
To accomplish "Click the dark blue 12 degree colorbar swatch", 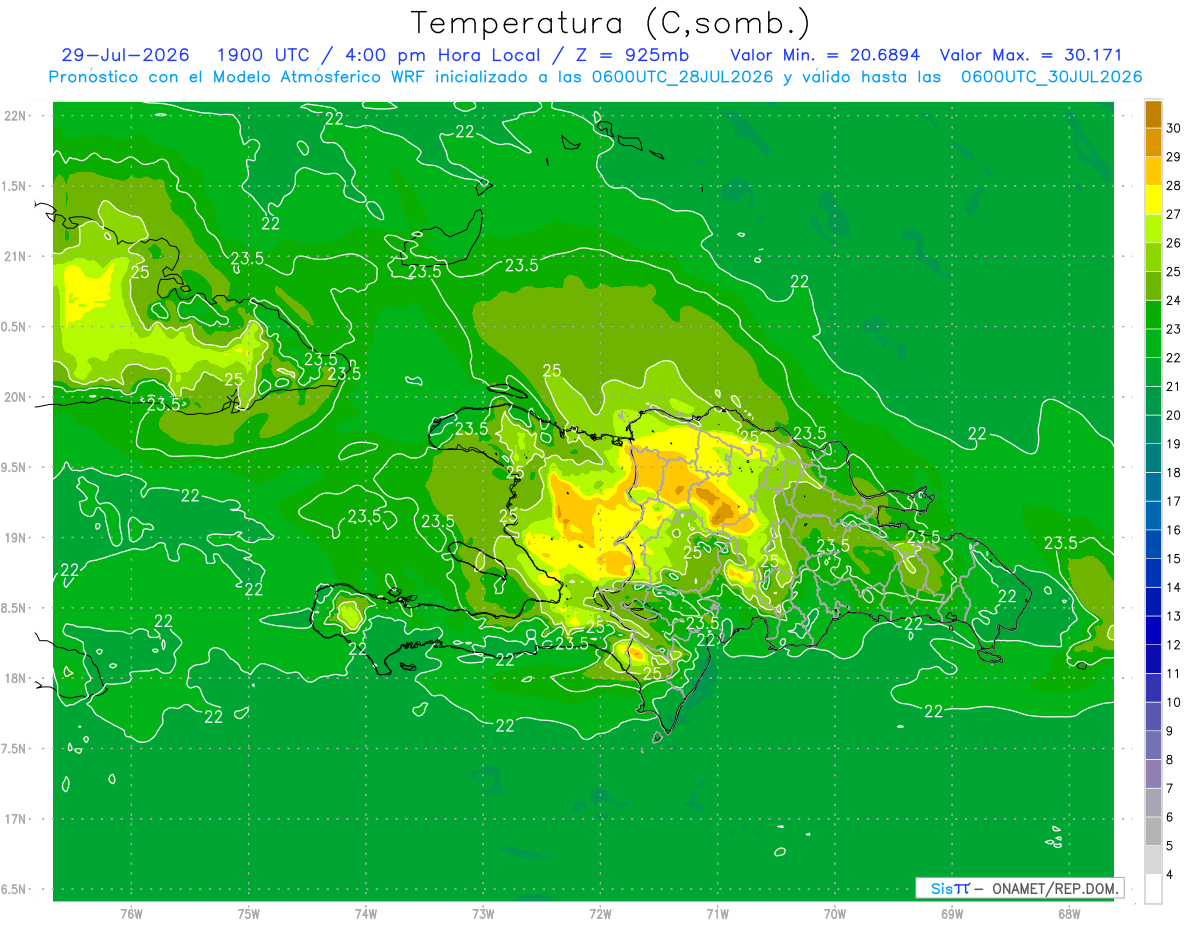I will click(1153, 631).
